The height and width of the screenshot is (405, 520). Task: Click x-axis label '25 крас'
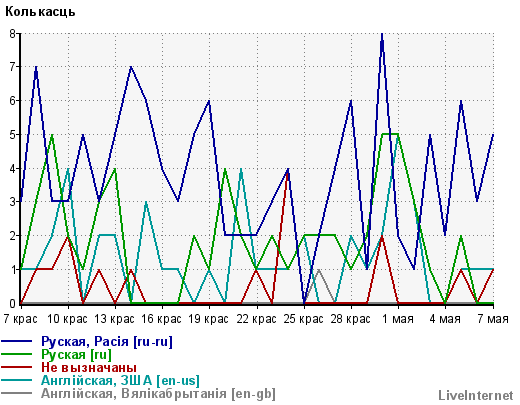tap(303, 319)
